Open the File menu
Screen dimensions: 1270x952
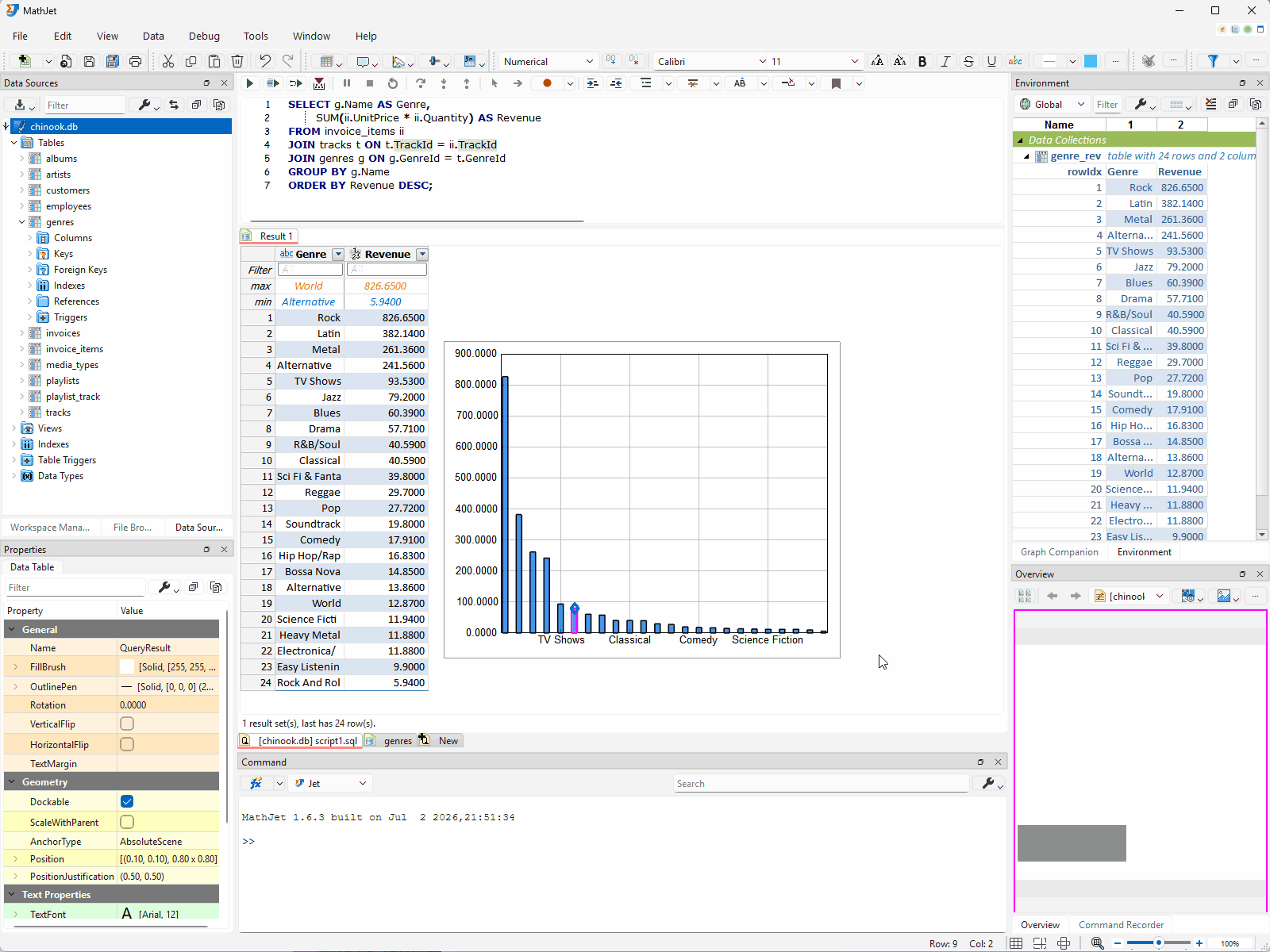point(20,36)
